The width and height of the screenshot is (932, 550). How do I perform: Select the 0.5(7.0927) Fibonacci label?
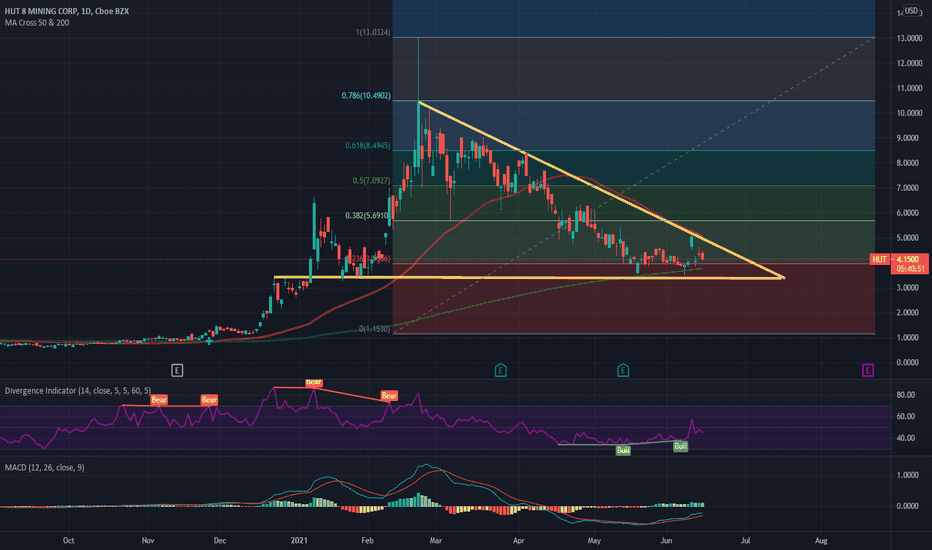pos(371,180)
